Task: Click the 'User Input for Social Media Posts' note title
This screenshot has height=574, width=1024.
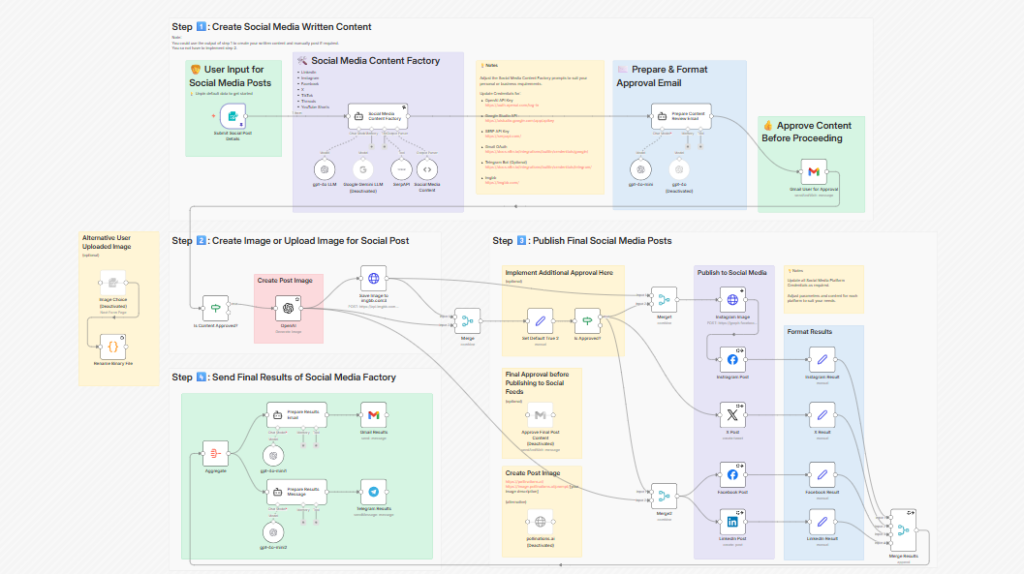Action: pyautogui.click(x=230, y=76)
